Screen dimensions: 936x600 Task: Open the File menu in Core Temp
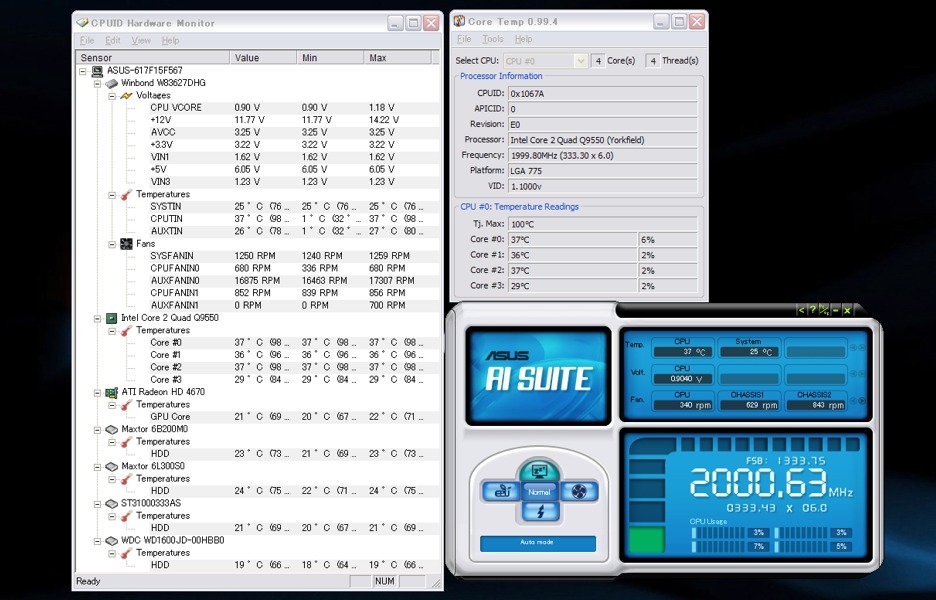coord(464,39)
